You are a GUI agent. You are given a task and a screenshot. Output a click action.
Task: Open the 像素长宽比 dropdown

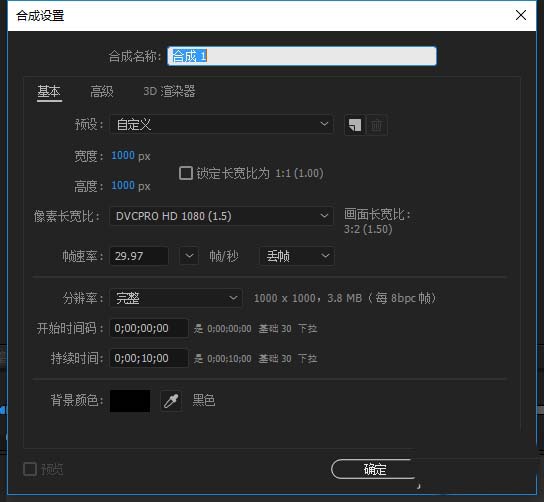(222, 216)
